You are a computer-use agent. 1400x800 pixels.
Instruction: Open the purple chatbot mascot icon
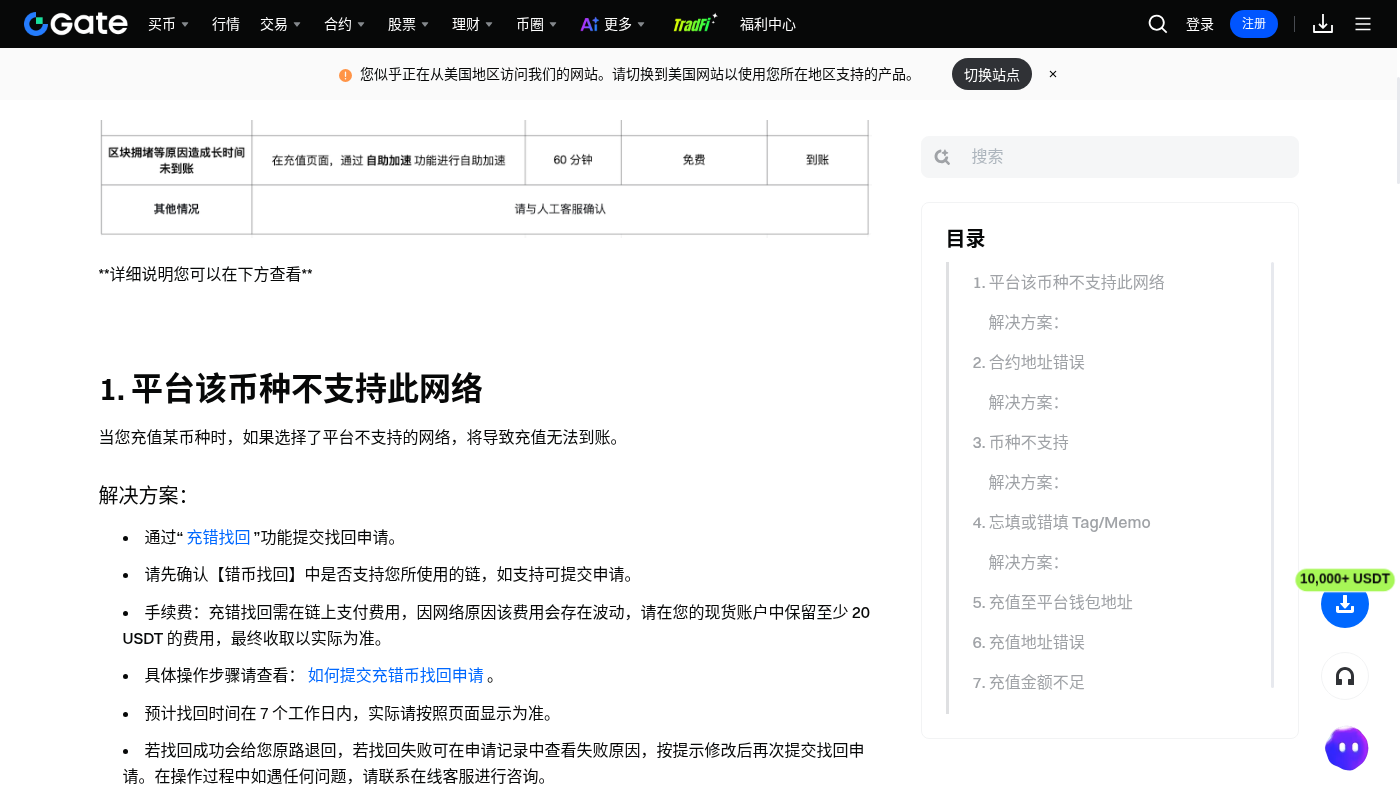[1347, 749]
